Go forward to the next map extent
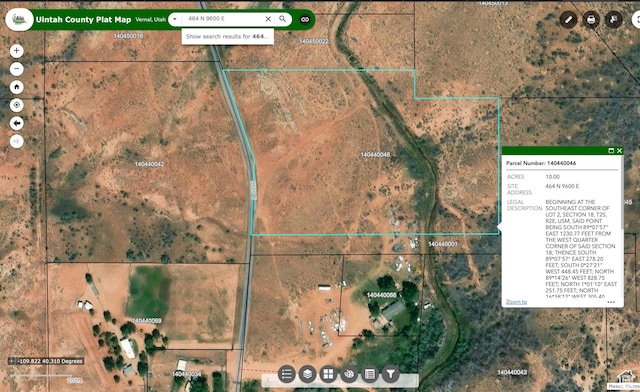This screenshot has height=392, width=640. (x=16, y=141)
